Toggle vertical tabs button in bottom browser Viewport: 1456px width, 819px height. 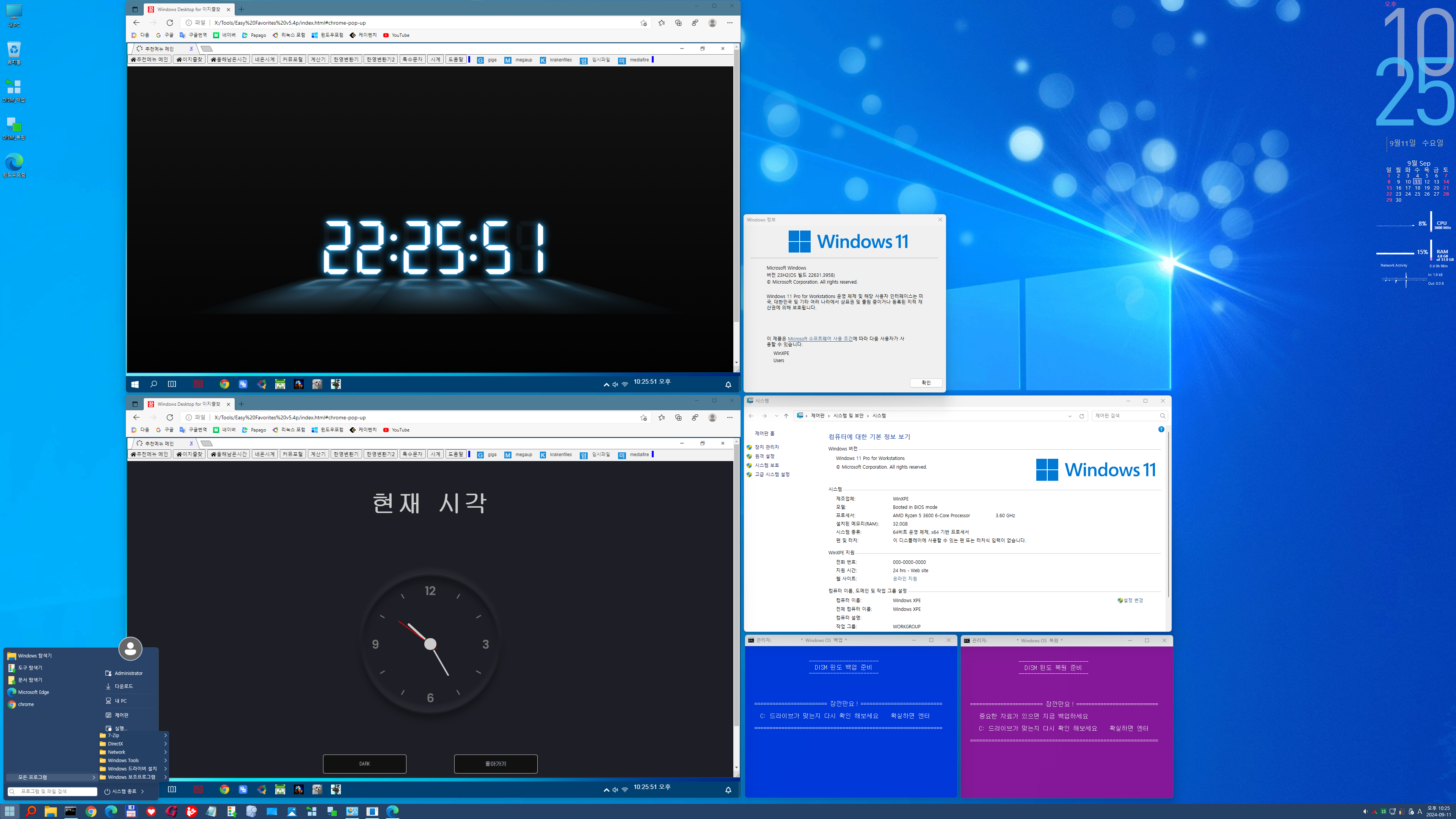(135, 403)
